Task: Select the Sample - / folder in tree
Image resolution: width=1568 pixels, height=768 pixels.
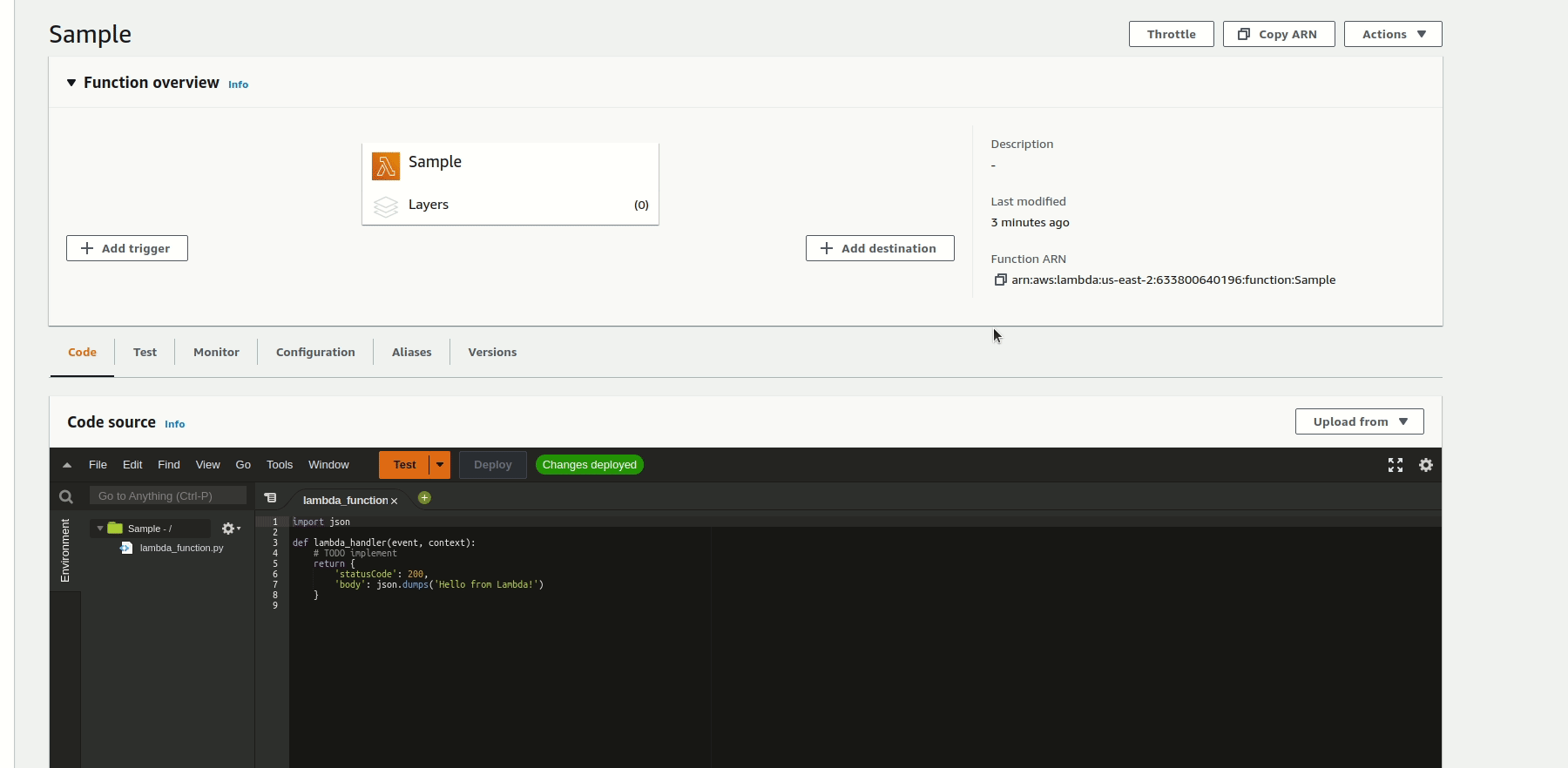Action: point(150,529)
